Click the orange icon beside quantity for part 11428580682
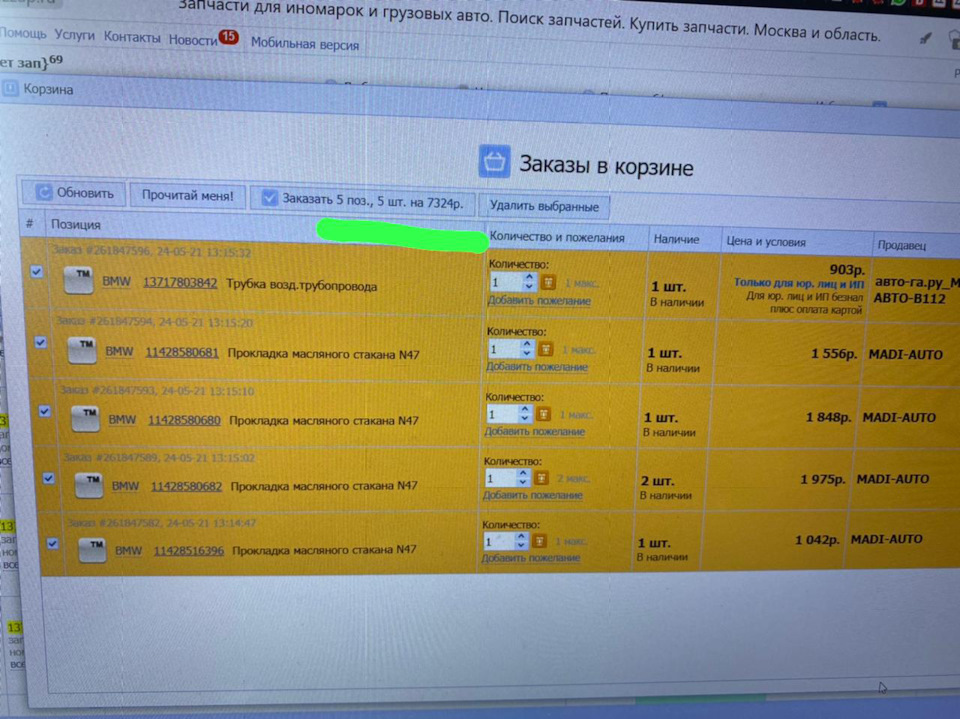The image size is (960, 719). [541, 478]
